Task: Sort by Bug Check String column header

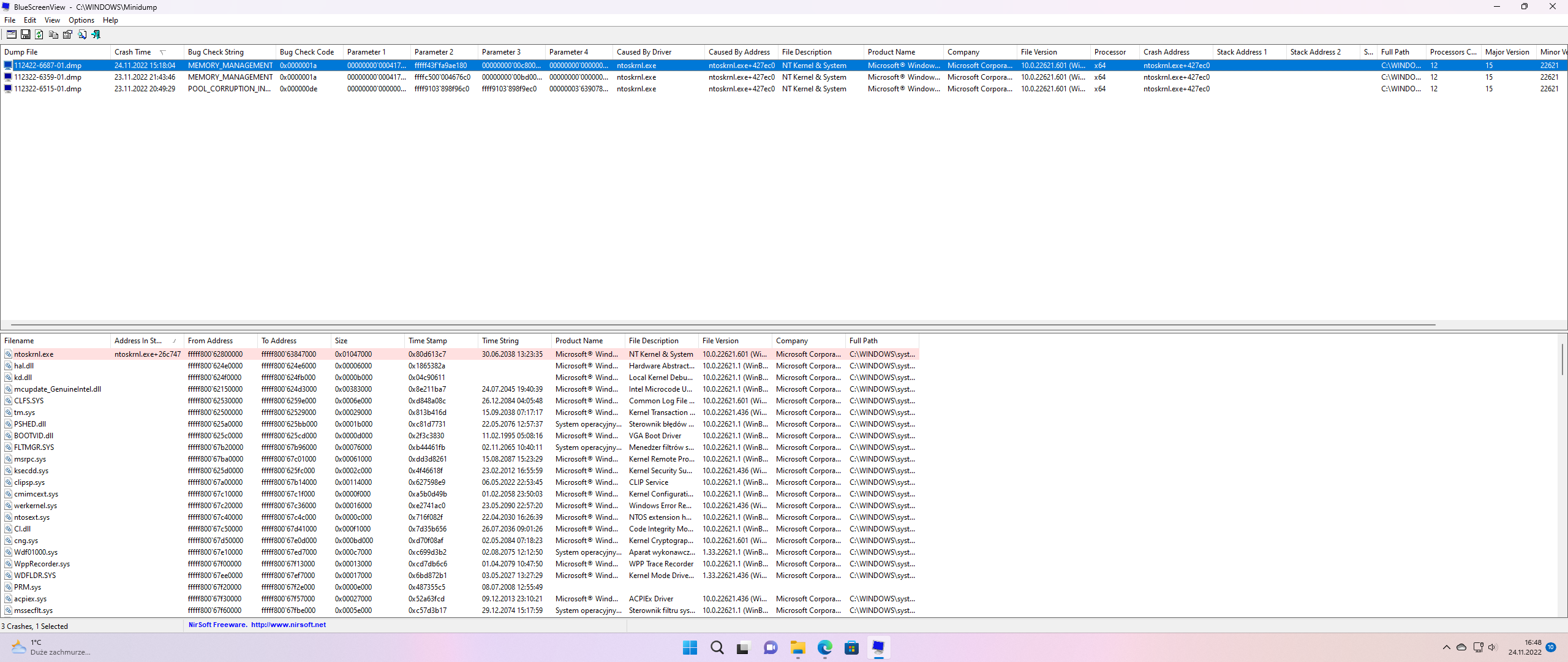Action: tap(230, 52)
